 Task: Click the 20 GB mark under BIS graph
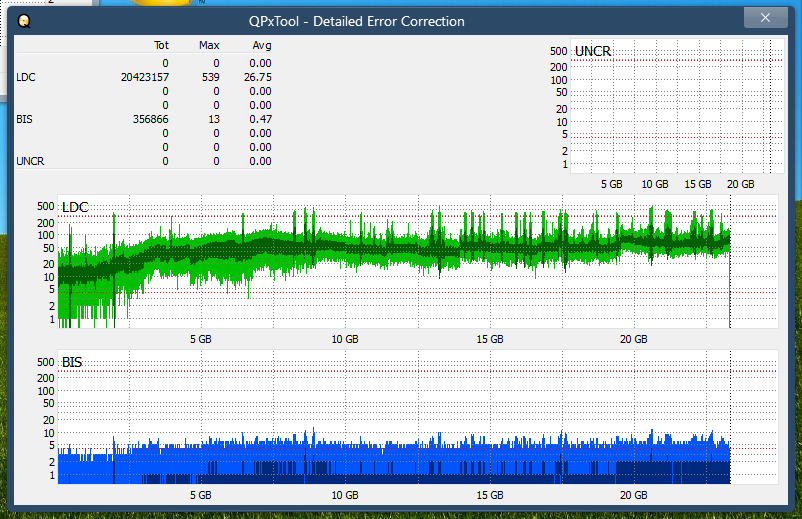pos(633,495)
